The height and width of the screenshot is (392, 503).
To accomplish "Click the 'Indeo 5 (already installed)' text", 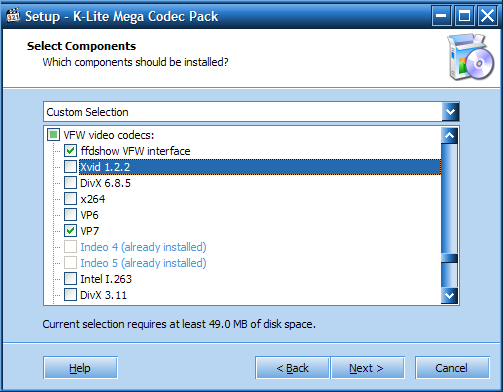I will pos(143,263).
